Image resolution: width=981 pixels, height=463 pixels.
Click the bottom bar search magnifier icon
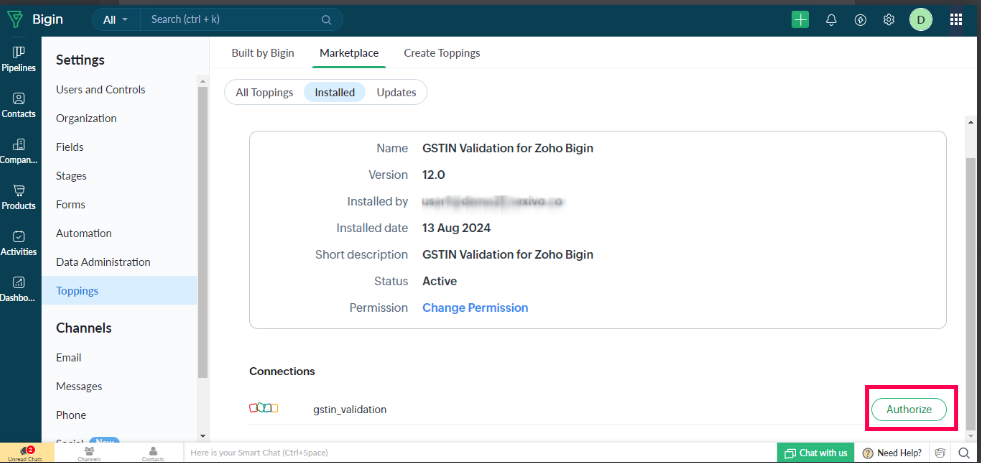click(964, 452)
